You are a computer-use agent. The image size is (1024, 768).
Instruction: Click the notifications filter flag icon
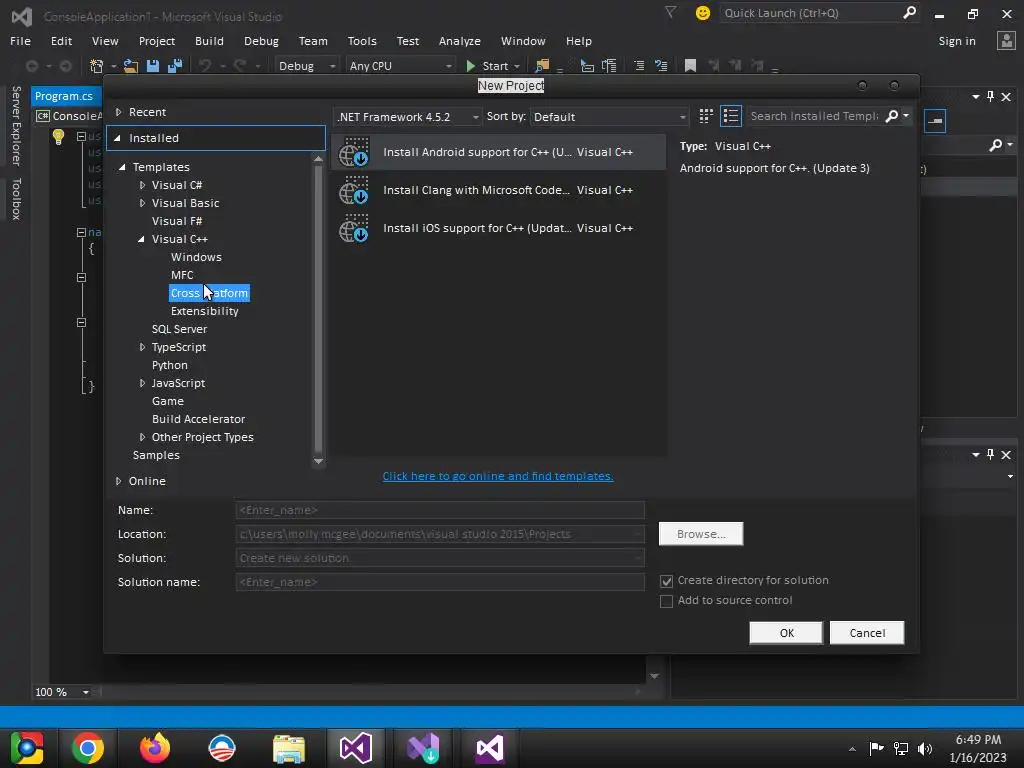pos(670,12)
